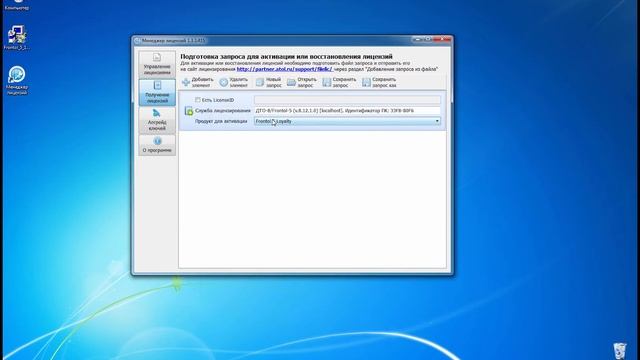
Task: Click Сохранить запрос как toolbar button
Action: (379, 82)
